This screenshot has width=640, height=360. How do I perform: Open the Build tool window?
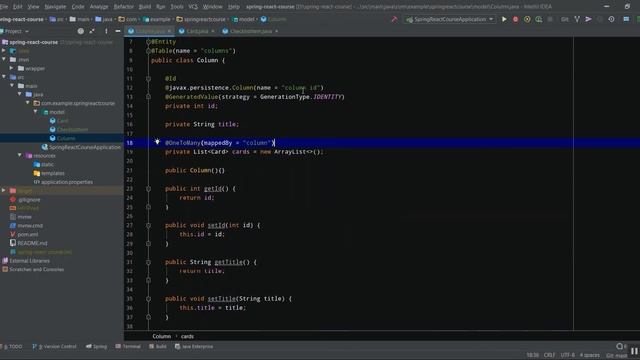point(158,347)
